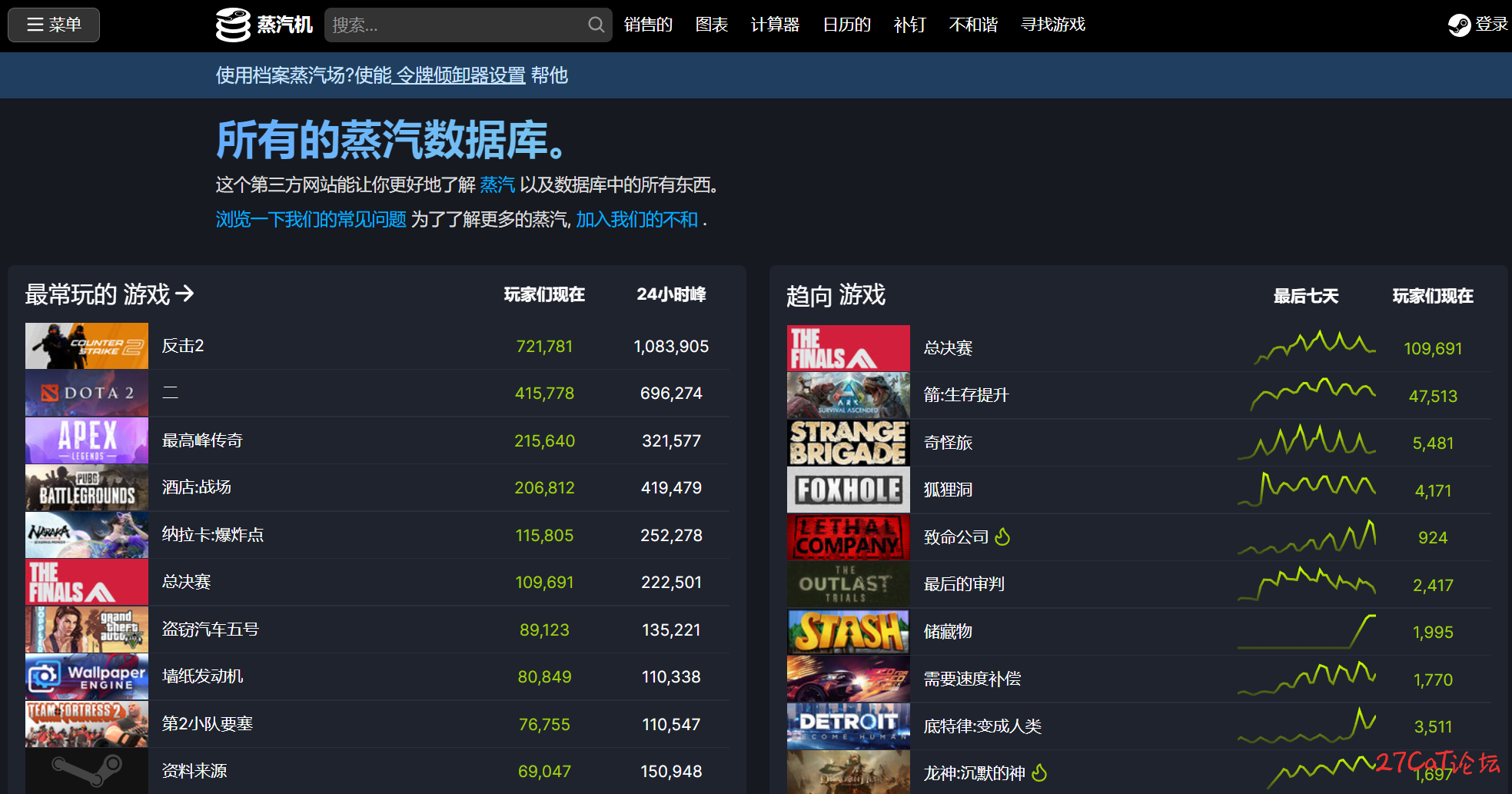
Task: Open The Finals thumbnail in trending list
Action: [x=849, y=348]
